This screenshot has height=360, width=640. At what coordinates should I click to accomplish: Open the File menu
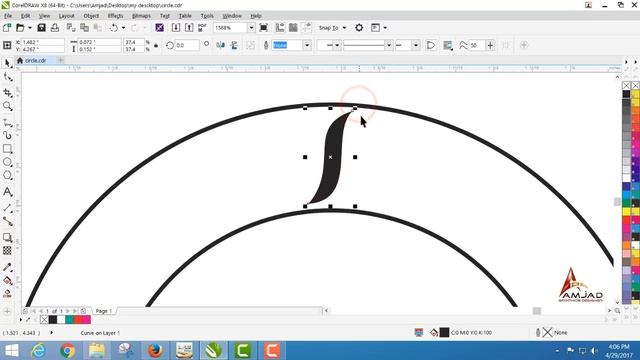(8, 16)
